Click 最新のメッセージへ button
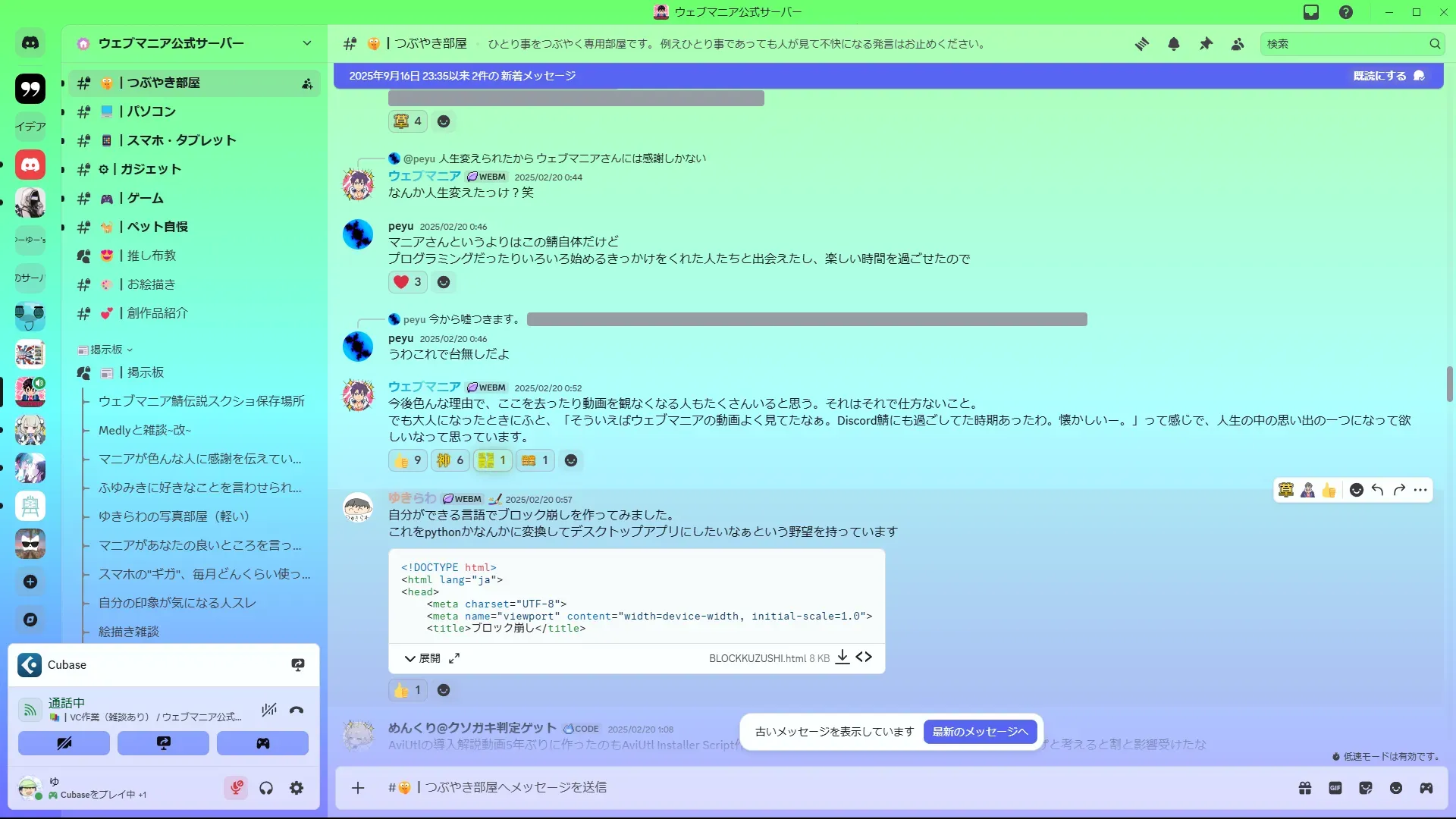This screenshot has height=819, width=1456. [x=980, y=732]
